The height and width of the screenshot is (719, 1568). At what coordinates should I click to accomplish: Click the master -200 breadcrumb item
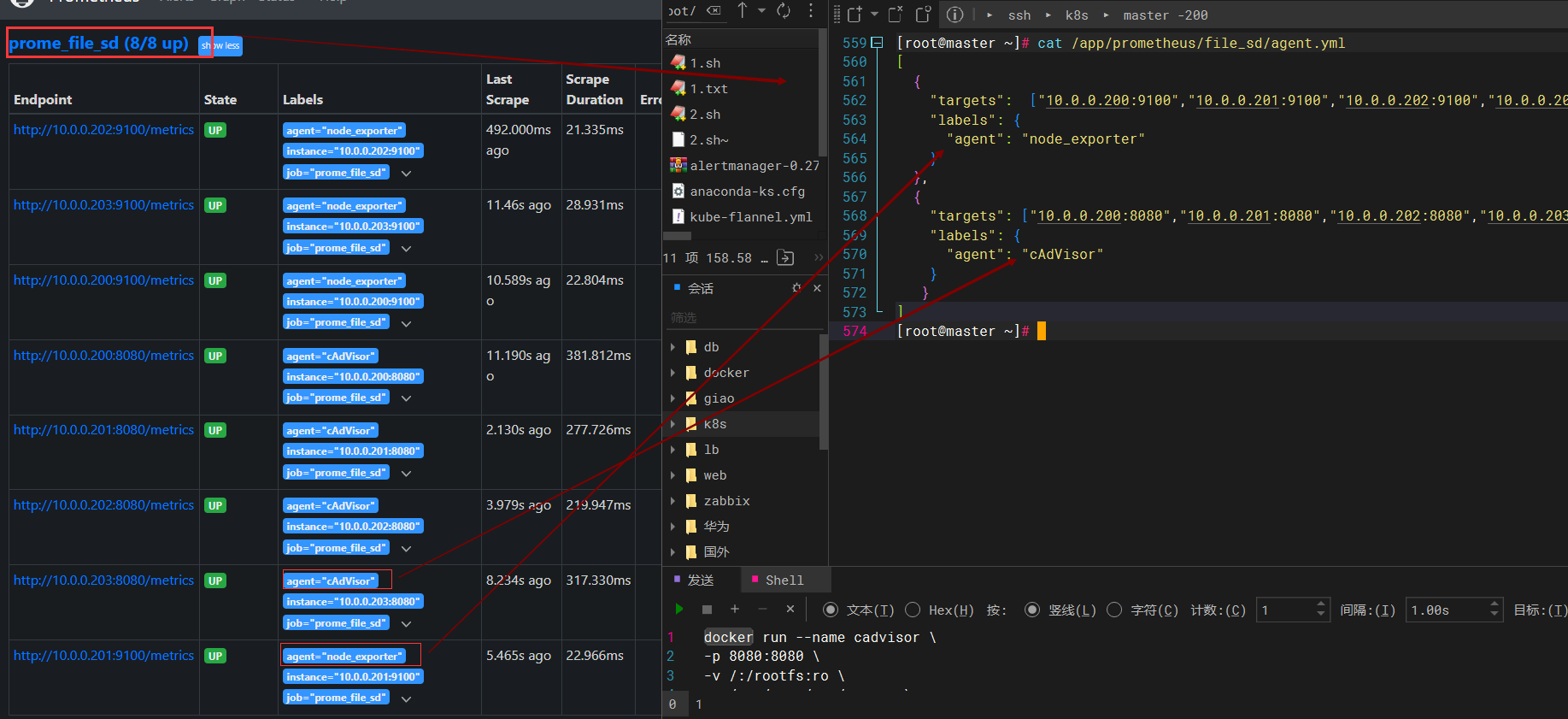click(x=1166, y=15)
